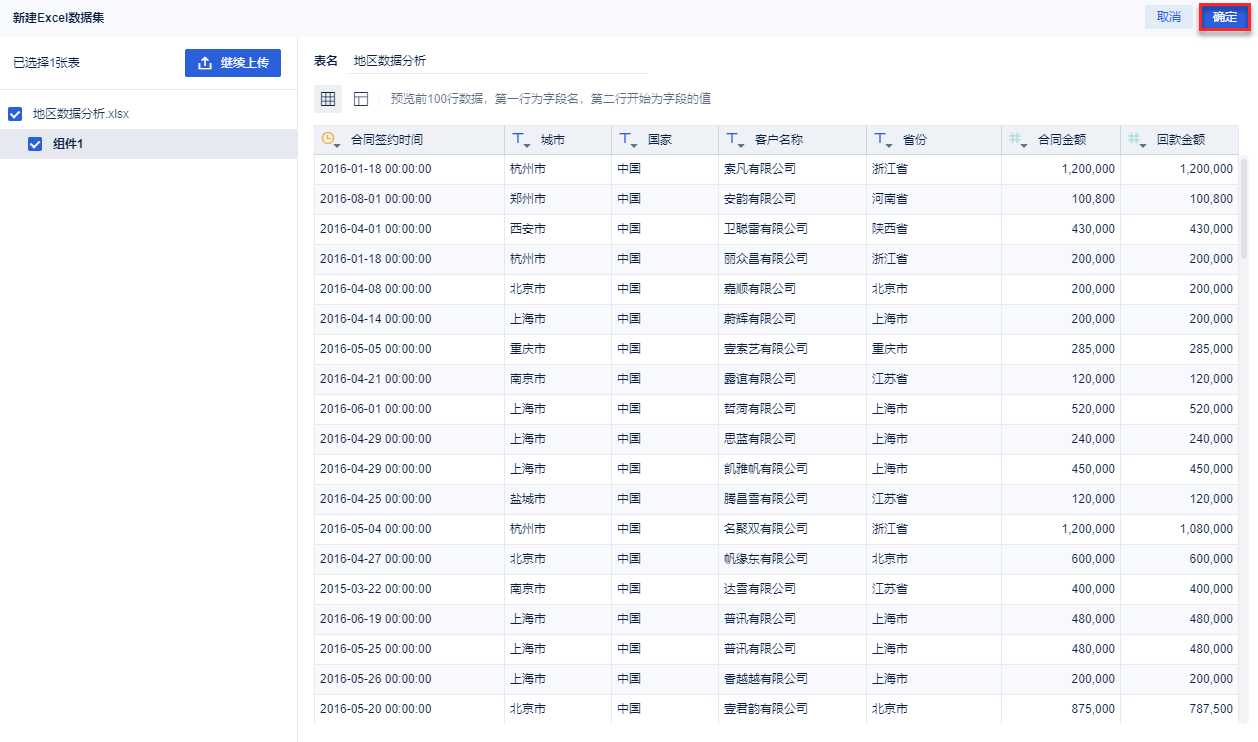This screenshot has width=1258, height=742.
Task: Click the 河南省 province cell
Action: 934,199
